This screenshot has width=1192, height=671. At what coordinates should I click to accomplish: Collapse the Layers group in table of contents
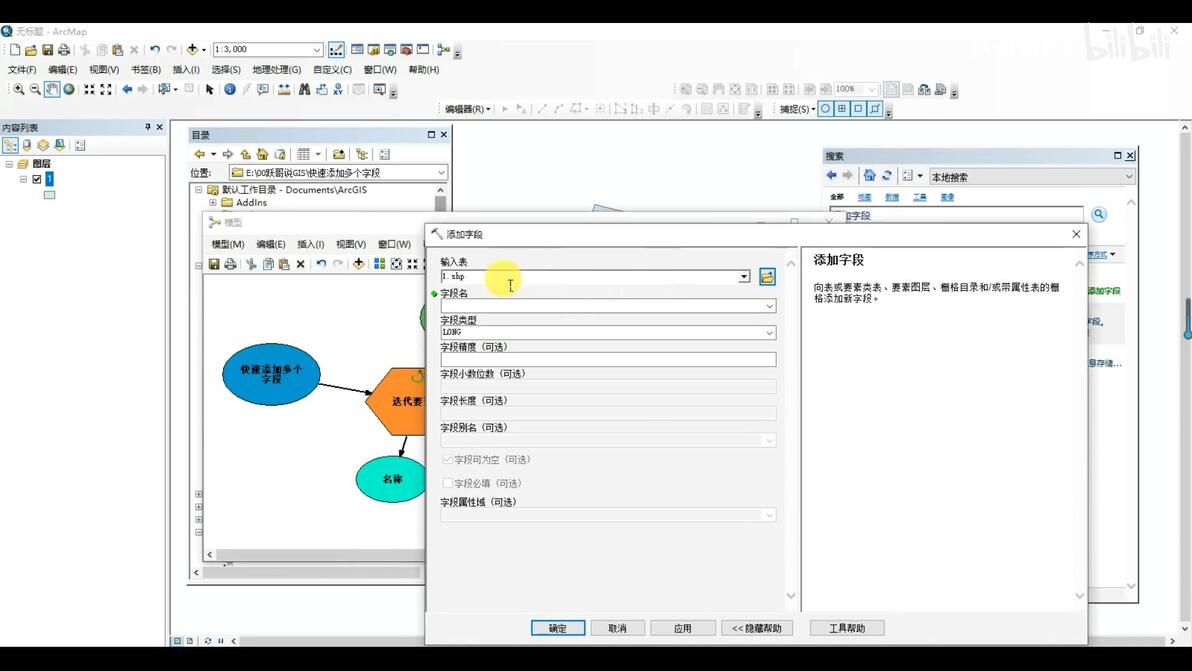(9, 164)
